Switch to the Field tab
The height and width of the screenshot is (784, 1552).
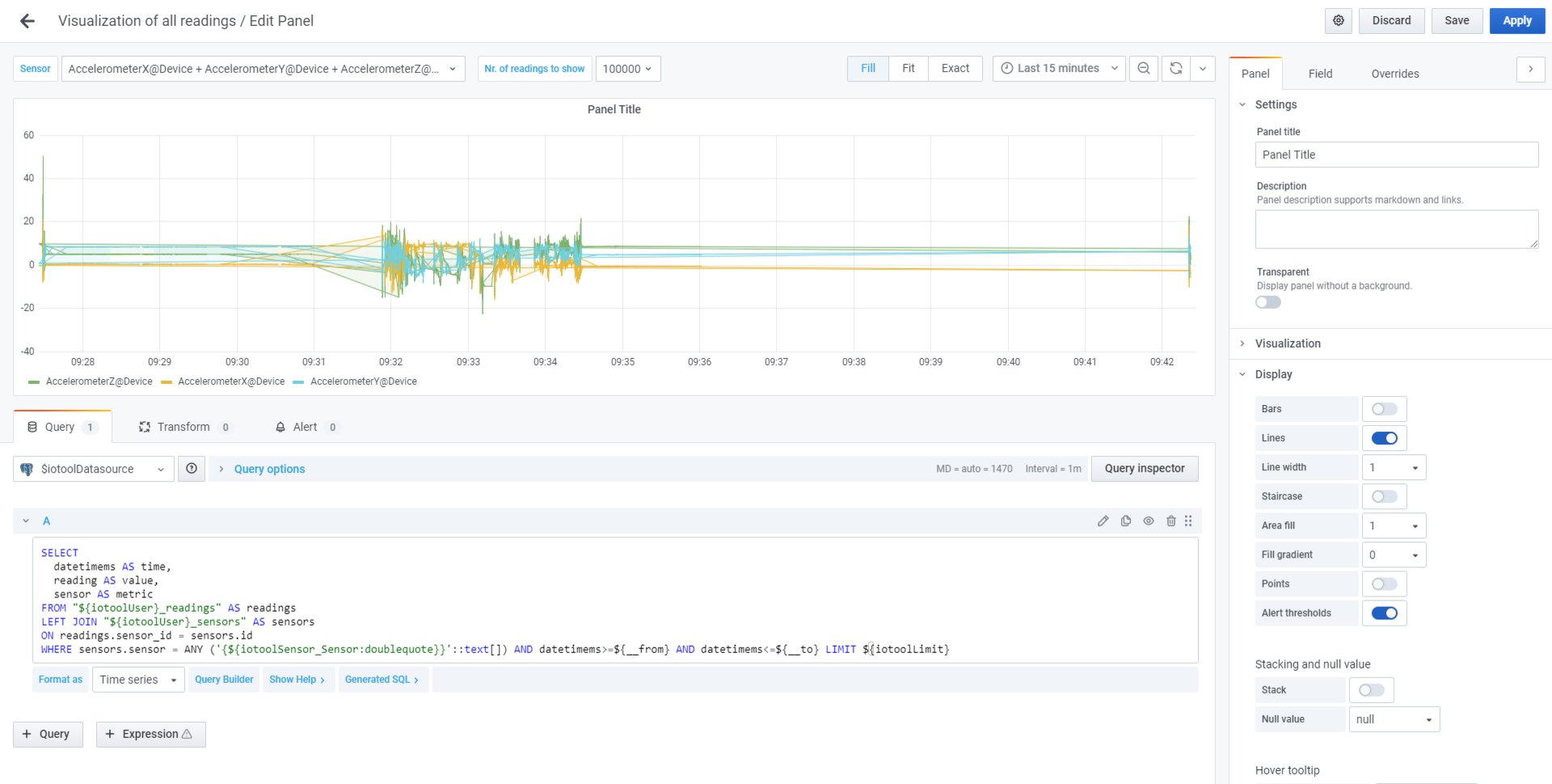pyautogui.click(x=1320, y=74)
